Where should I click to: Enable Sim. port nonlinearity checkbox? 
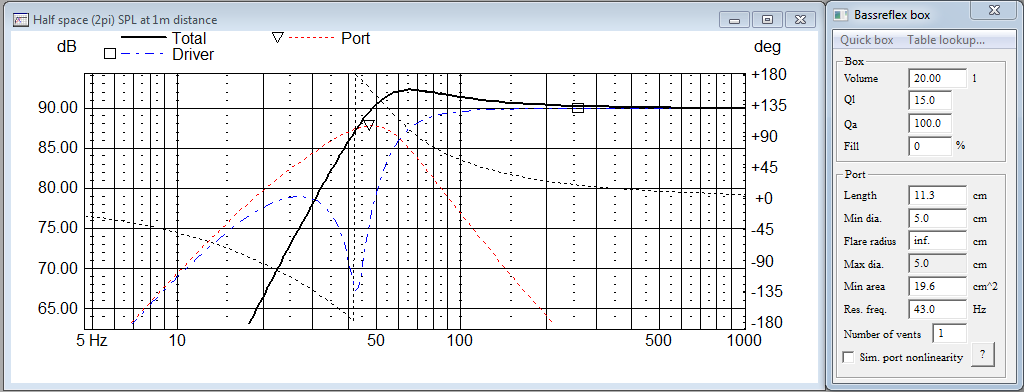click(x=848, y=357)
